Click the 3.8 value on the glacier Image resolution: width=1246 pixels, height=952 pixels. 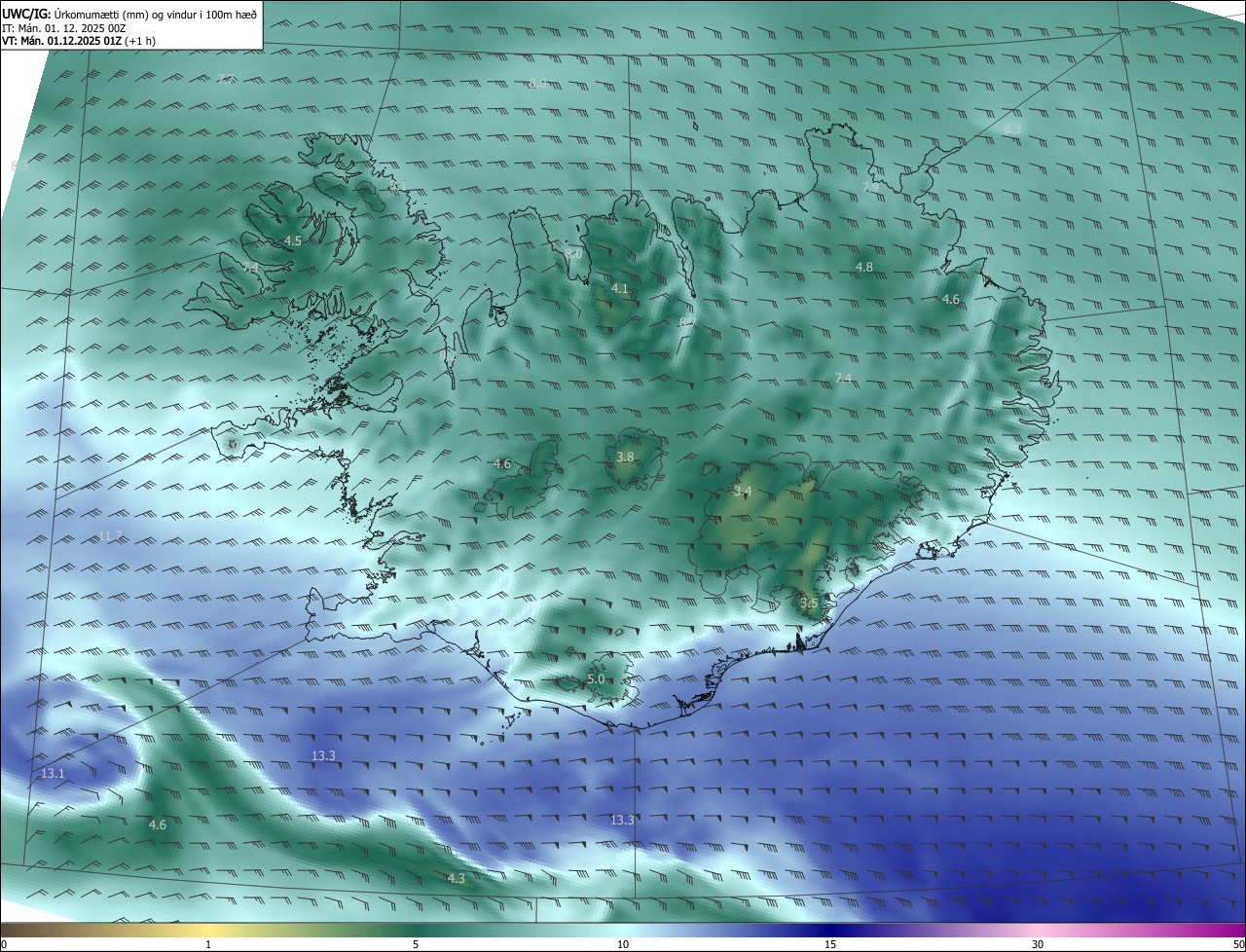coord(626,458)
